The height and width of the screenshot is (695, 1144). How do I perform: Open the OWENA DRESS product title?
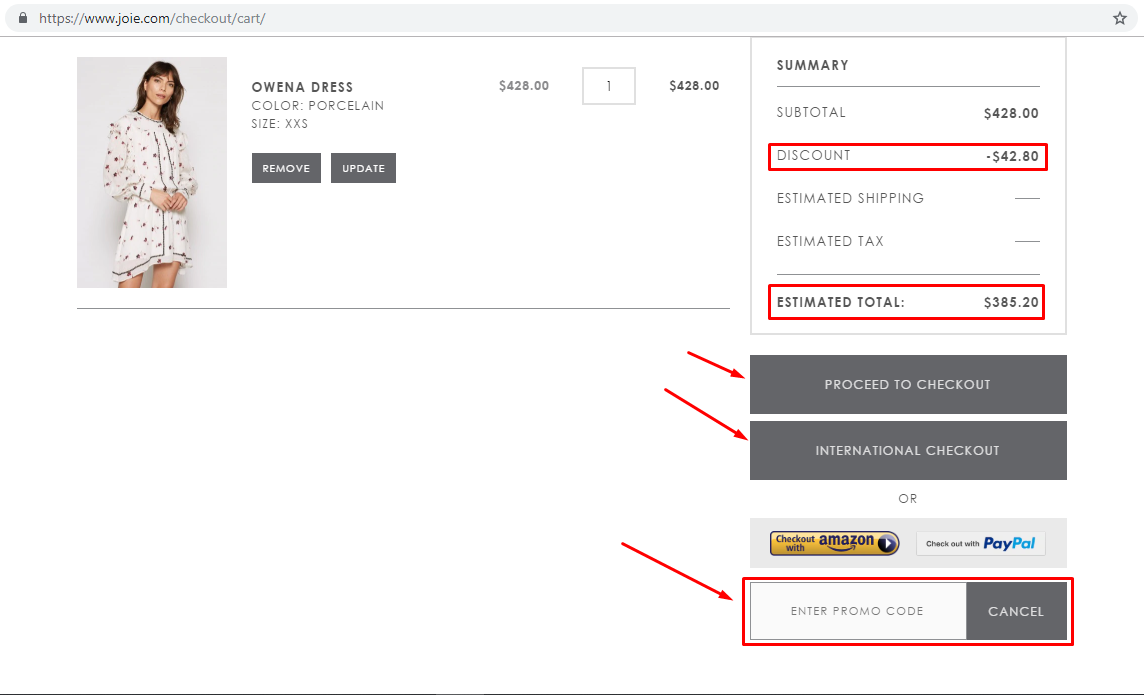(x=302, y=87)
